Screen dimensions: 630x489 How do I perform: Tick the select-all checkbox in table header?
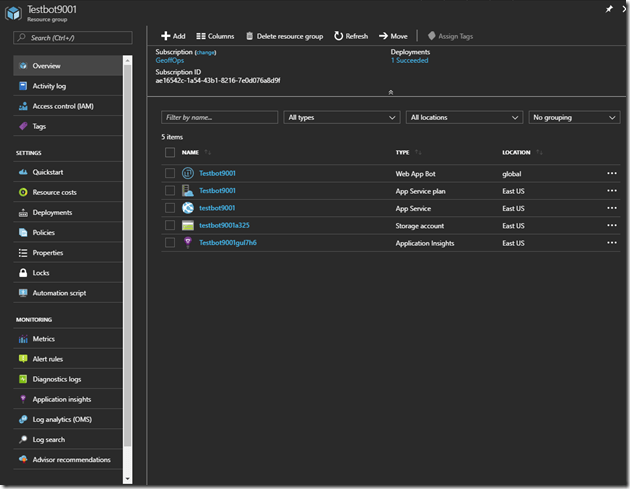[170, 152]
